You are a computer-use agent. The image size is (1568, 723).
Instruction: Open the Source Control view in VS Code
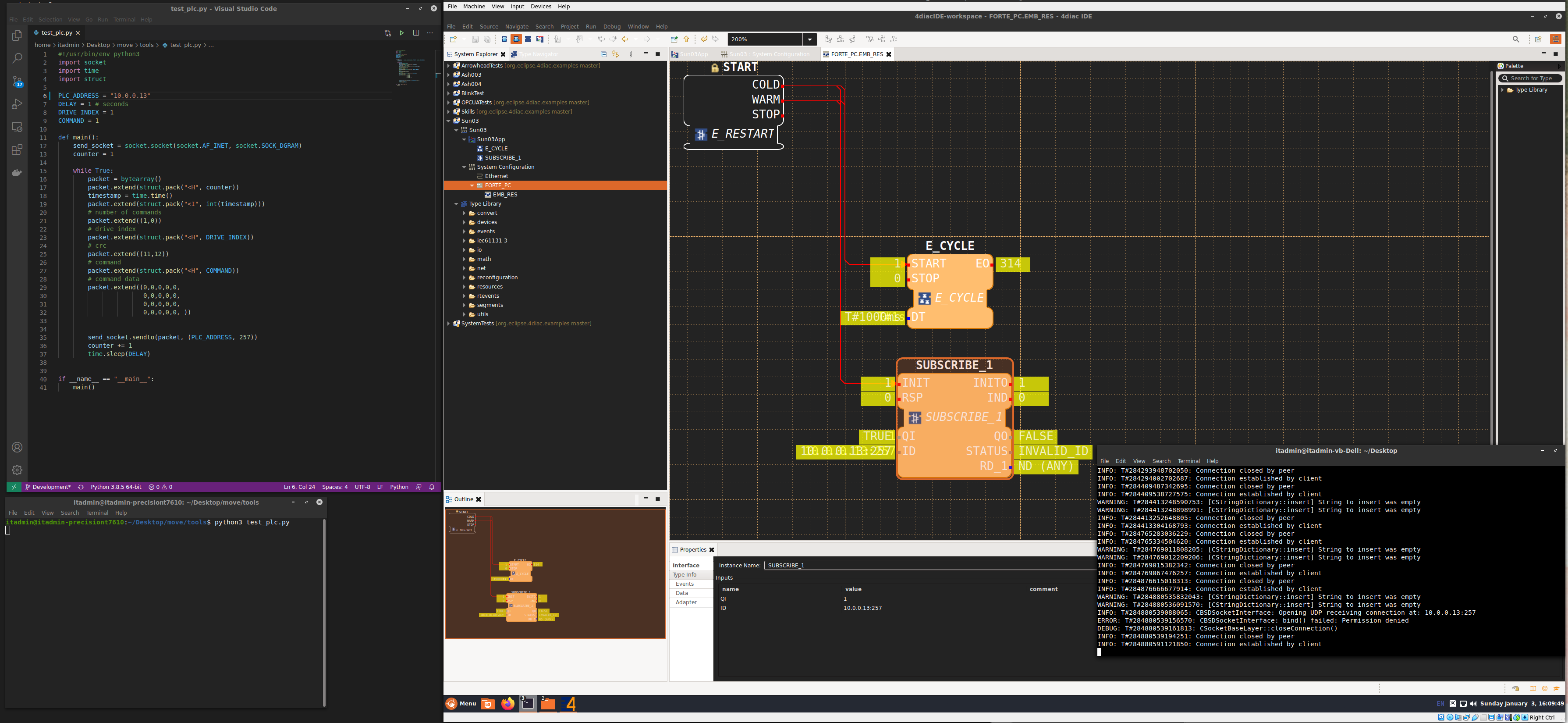(17, 81)
